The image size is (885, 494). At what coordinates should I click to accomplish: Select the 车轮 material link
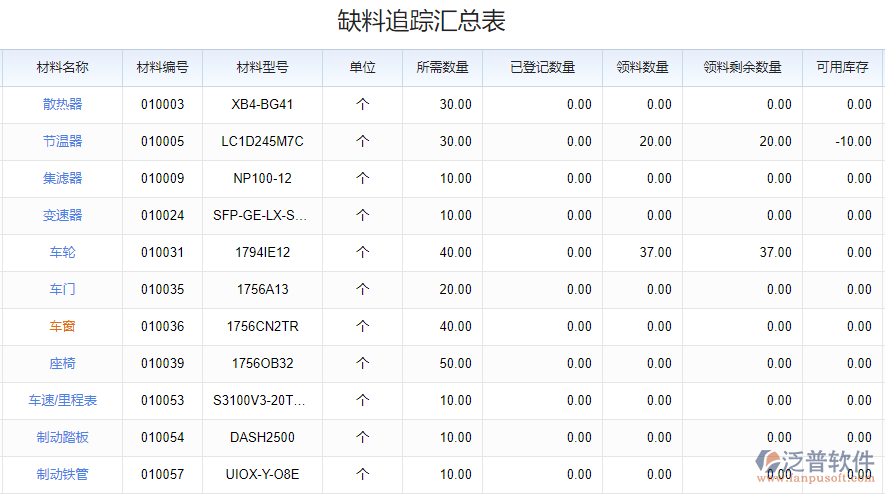(x=62, y=252)
